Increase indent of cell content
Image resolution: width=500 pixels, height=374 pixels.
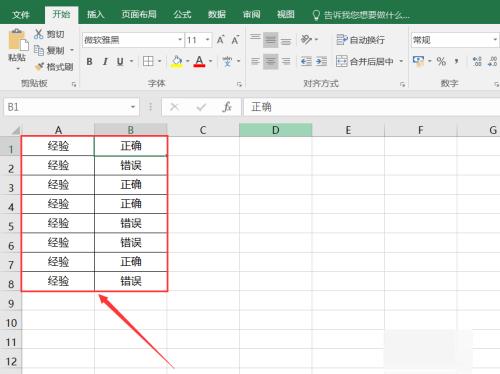(x=321, y=61)
